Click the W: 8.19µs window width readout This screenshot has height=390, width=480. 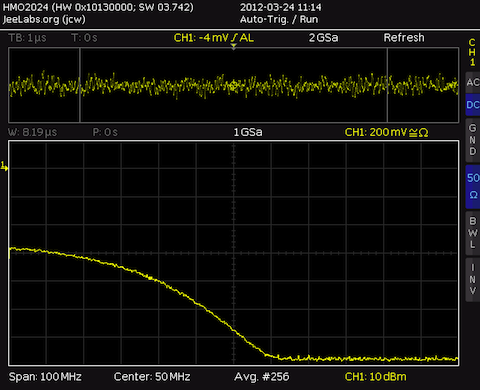33,132
